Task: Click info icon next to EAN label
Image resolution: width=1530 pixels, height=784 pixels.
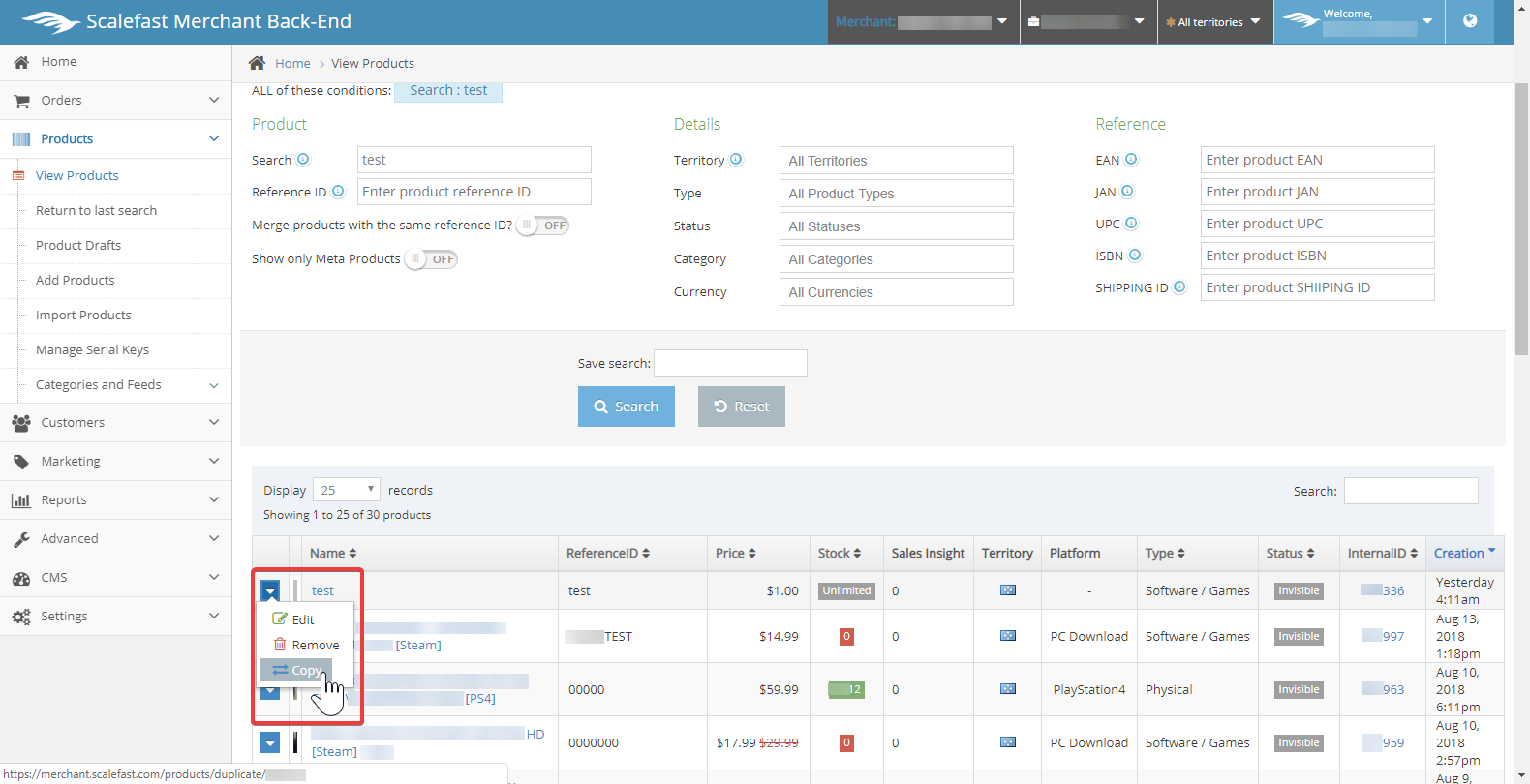Action: click(x=1131, y=160)
